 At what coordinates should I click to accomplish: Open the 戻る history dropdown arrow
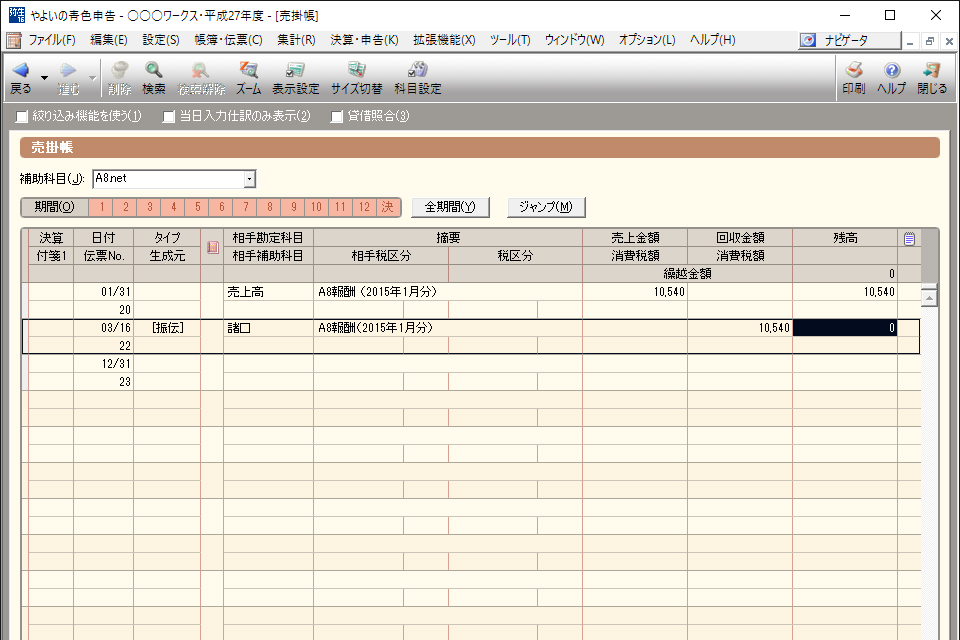click(44, 78)
